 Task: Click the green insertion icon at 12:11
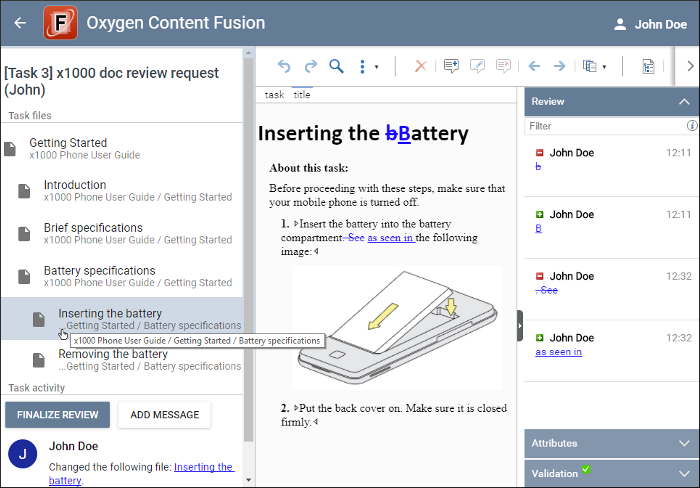coord(540,214)
